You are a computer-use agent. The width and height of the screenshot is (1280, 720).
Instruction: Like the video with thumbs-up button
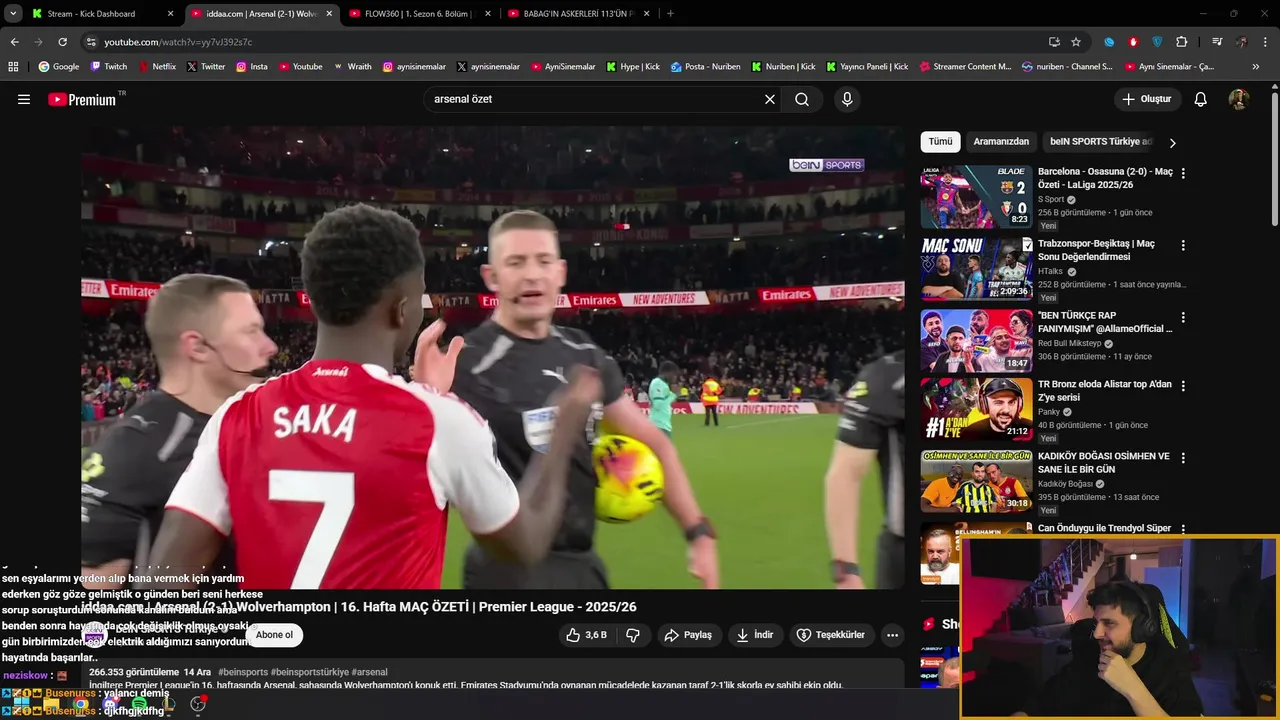point(587,635)
